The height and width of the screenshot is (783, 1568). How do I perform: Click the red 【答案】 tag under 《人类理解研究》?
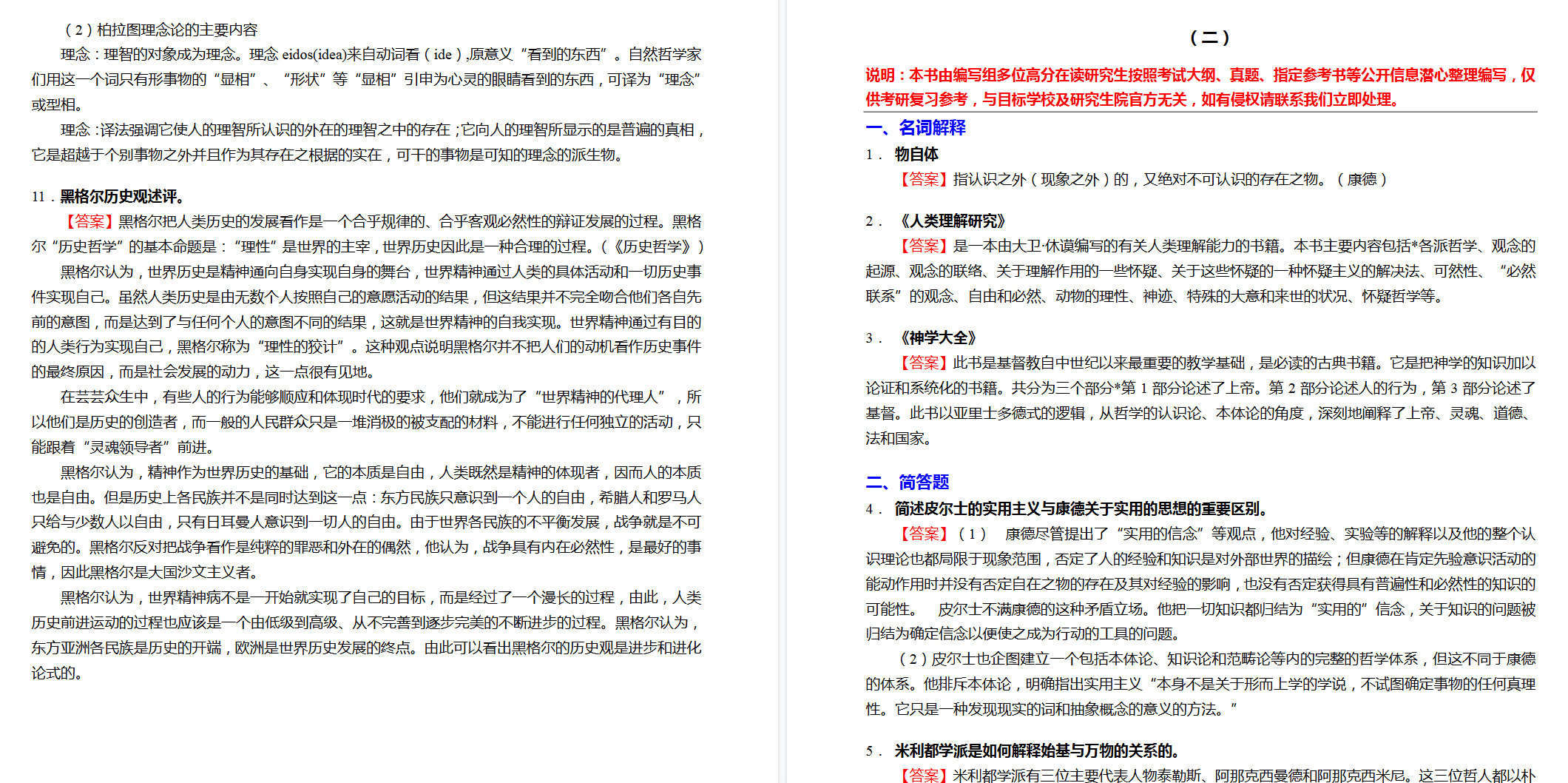click(x=923, y=246)
